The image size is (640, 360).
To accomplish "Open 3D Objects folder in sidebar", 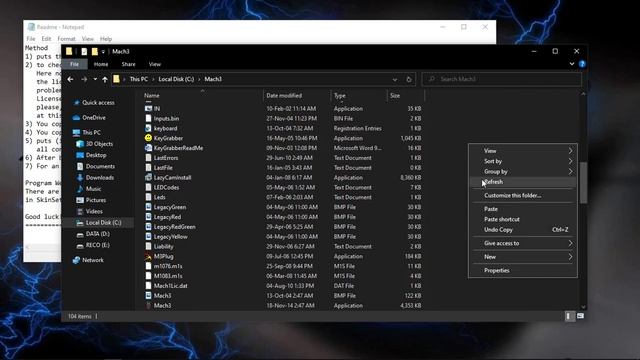I will point(99,144).
